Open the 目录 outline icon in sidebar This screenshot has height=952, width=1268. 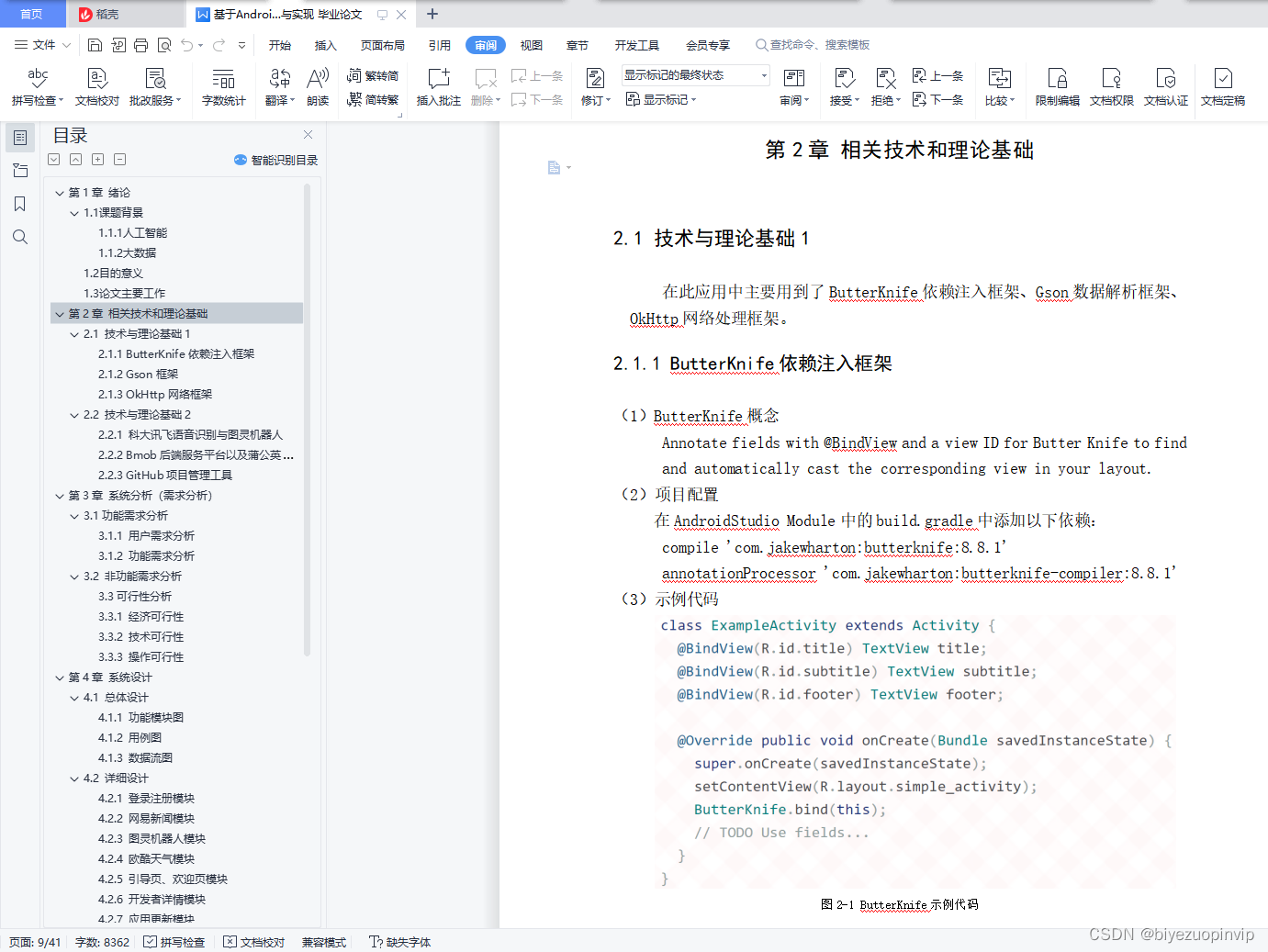(x=20, y=138)
